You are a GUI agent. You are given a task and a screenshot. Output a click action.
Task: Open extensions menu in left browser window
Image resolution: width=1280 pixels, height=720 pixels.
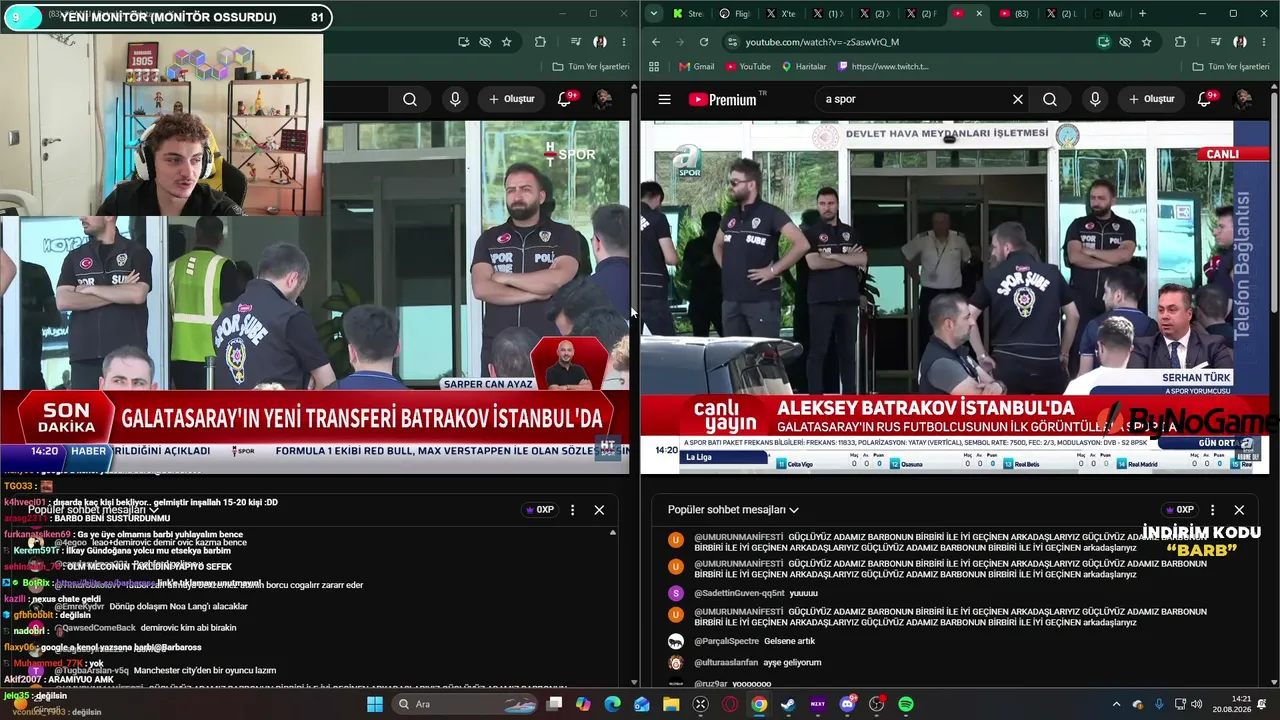point(540,42)
